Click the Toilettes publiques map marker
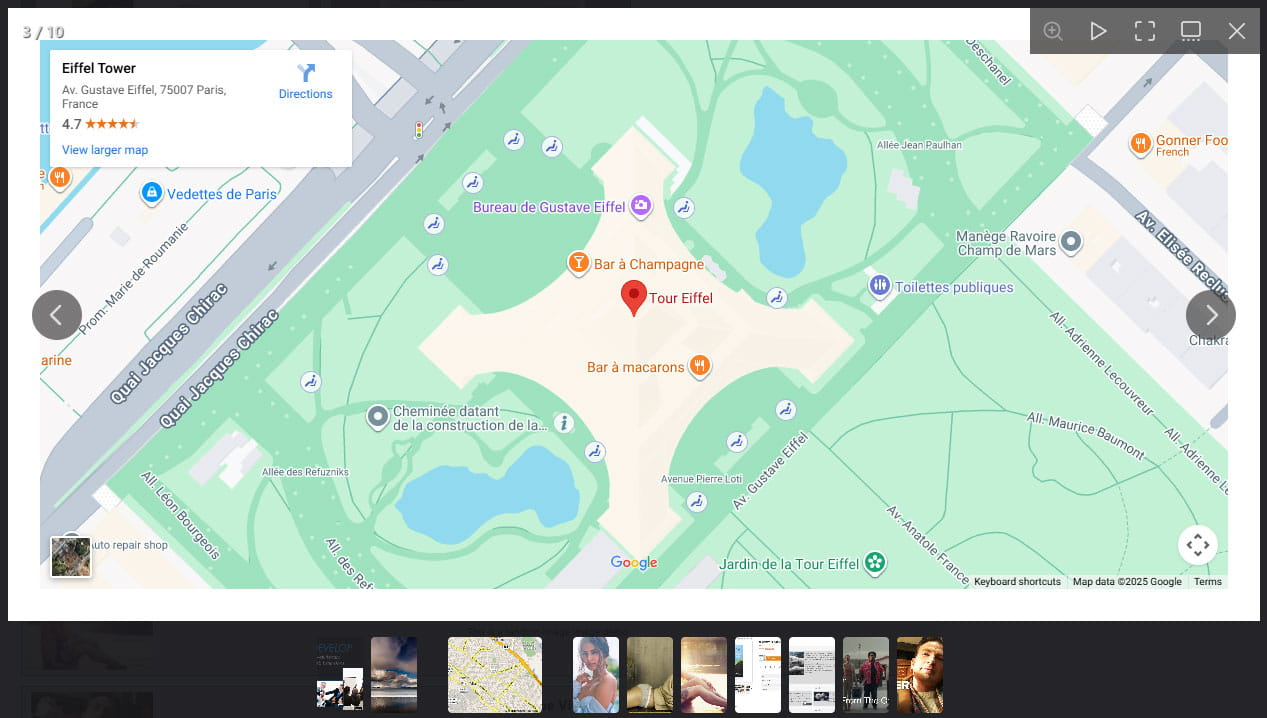1267x718 pixels. click(879, 286)
